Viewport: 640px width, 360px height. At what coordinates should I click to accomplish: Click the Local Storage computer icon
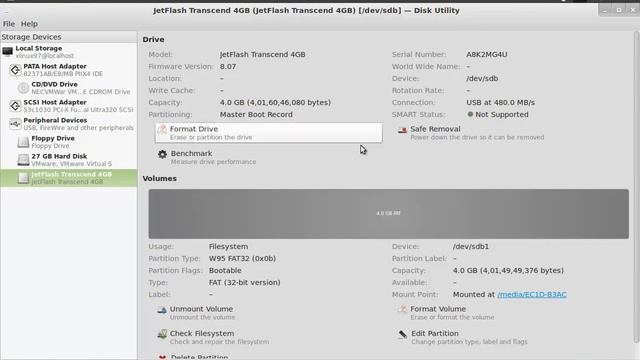tap(7, 52)
